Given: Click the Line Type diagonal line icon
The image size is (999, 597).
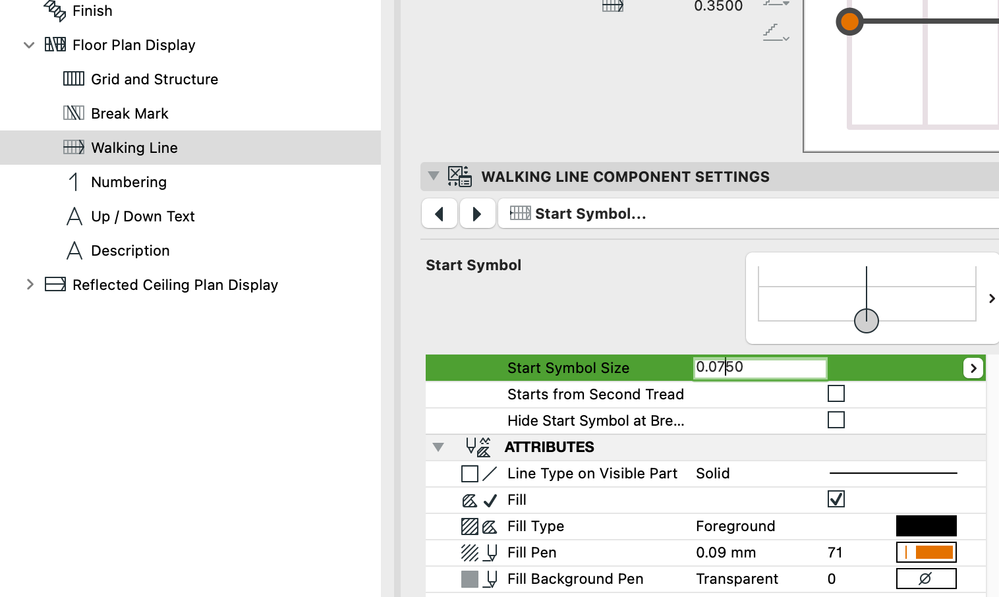Looking at the screenshot, I should (489, 473).
